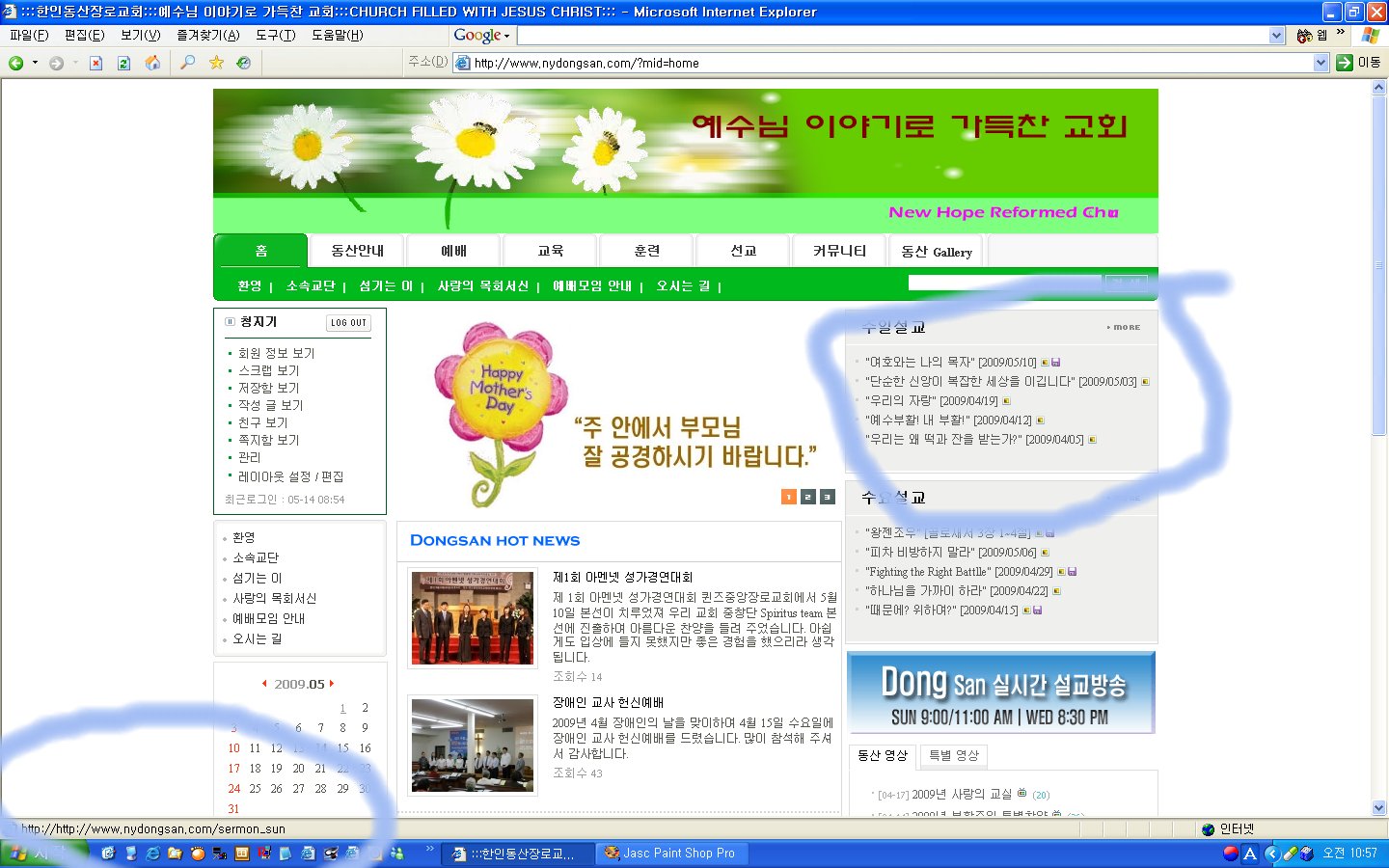Click the LOG OUT button
The width and height of the screenshot is (1389, 868).
click(x=348, y=323)
